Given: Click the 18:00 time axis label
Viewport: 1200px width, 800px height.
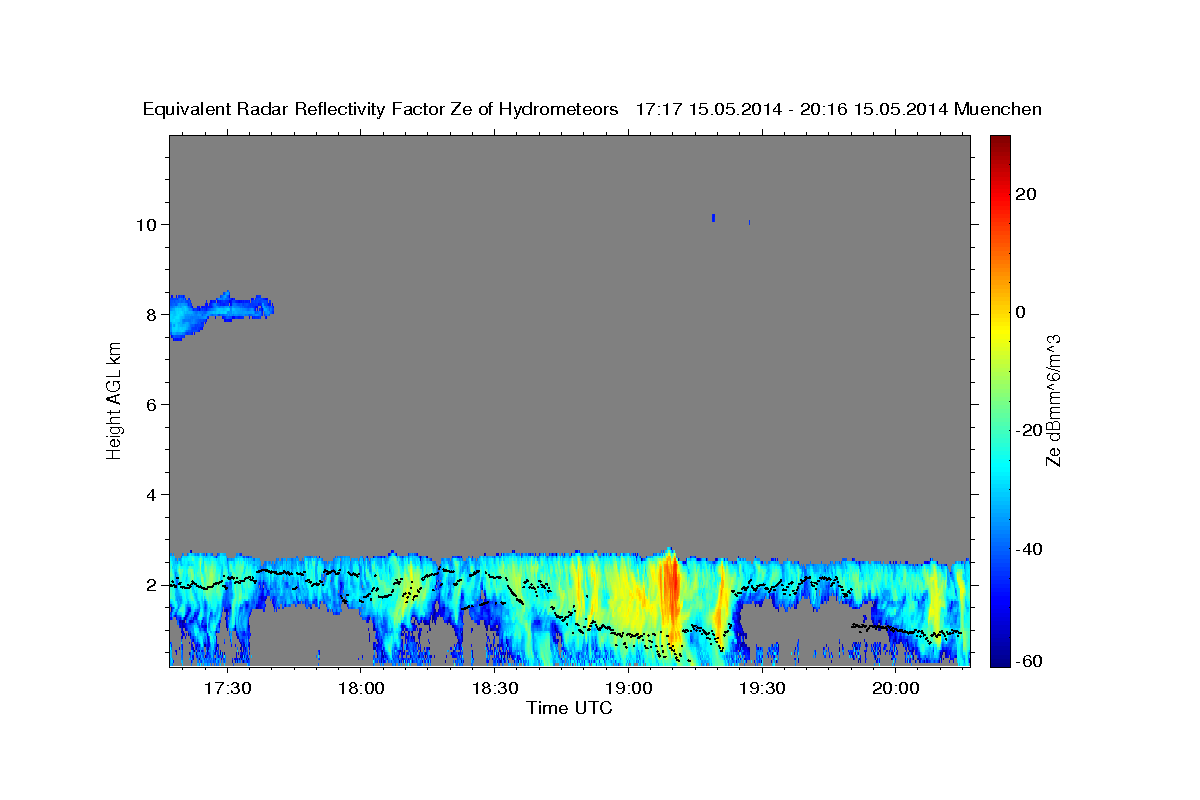Looking at the screenshot, I should click(361, 689).
